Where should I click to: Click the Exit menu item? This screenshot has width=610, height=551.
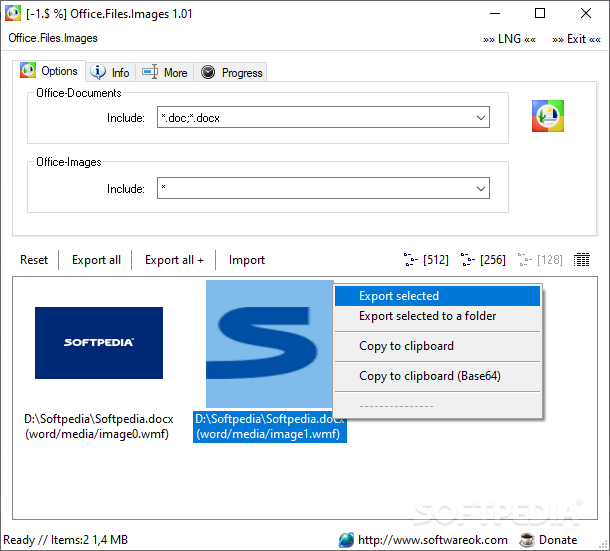[576, 39]
